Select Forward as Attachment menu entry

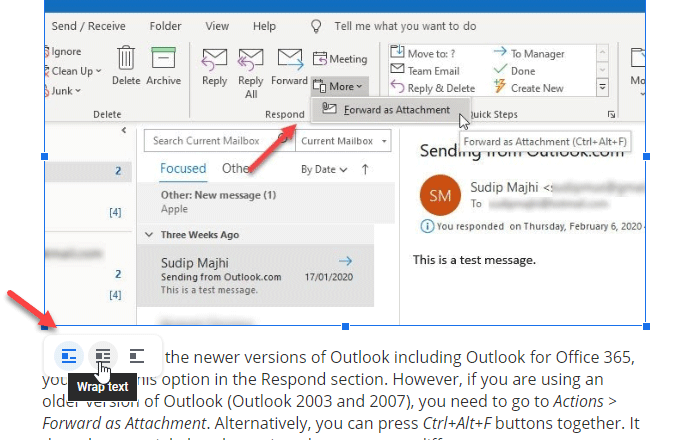coord(390,110)
